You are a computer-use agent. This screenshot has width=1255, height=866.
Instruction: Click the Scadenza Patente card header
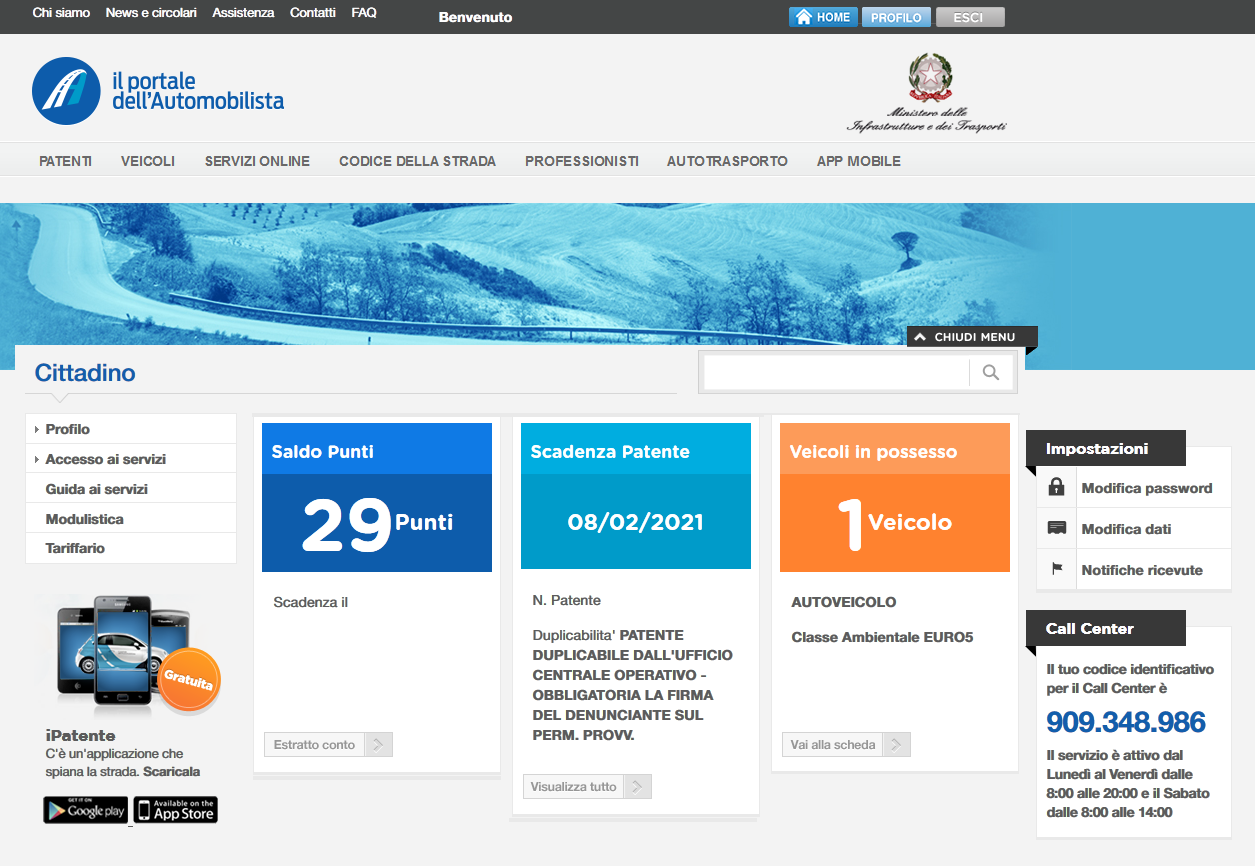636,449
